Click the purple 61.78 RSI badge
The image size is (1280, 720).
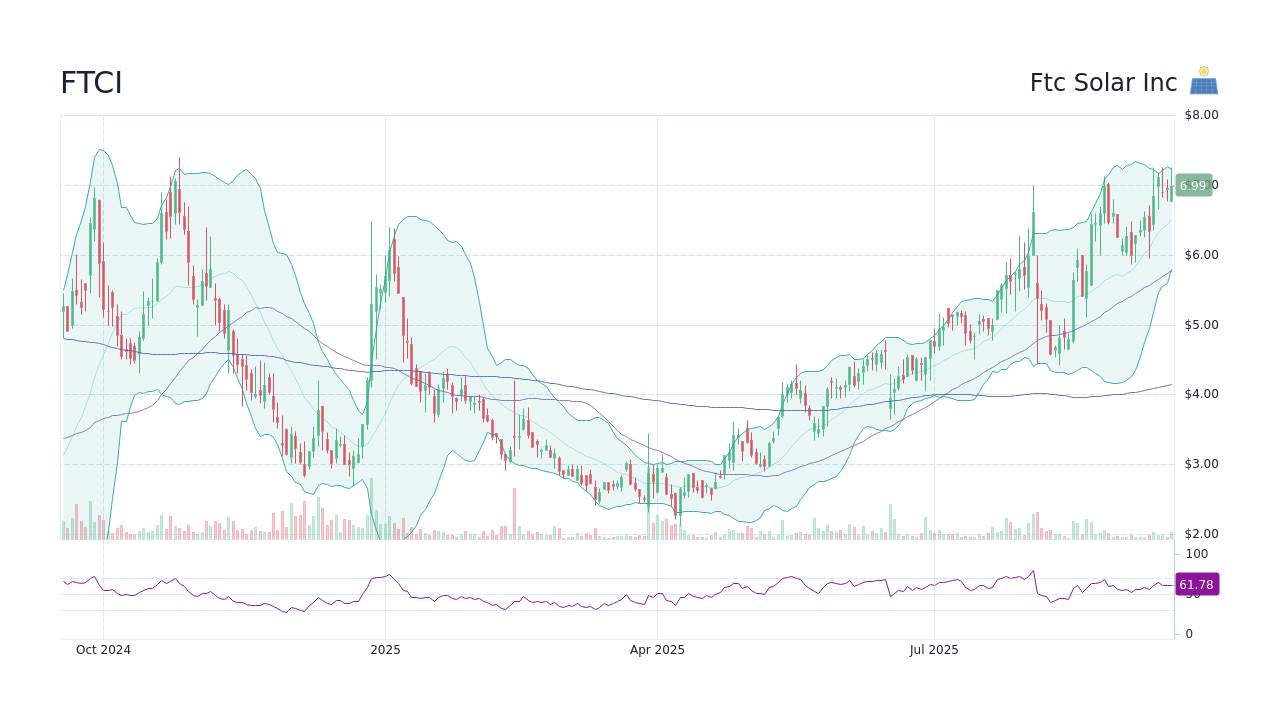point(1196,584)
